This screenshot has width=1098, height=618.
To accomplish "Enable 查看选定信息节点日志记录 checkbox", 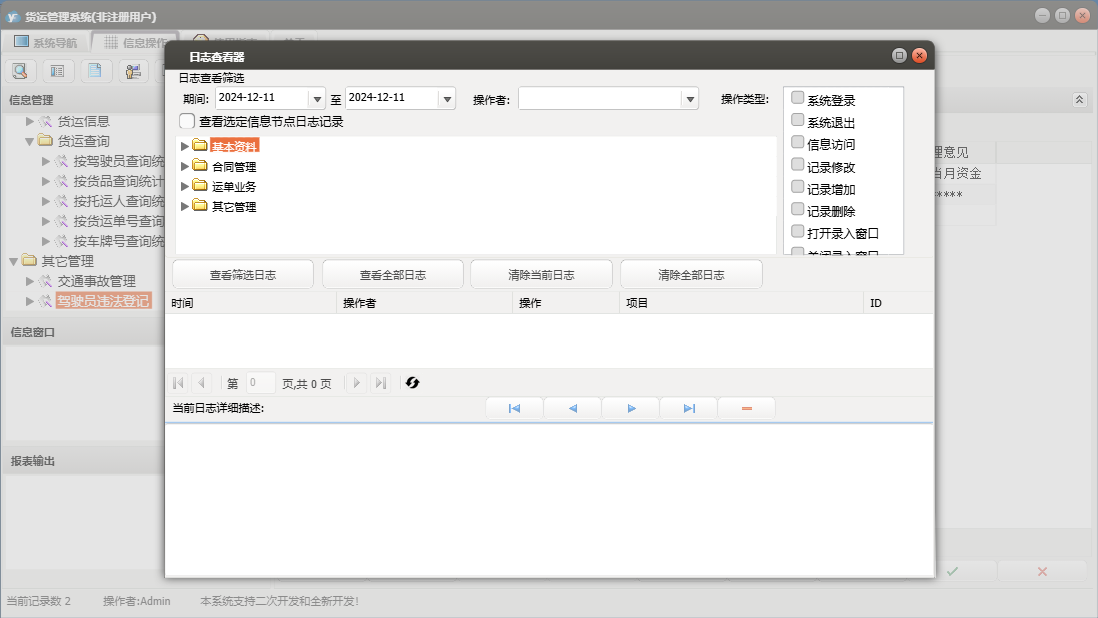I will pyautogui.click(x=187, y=121).
